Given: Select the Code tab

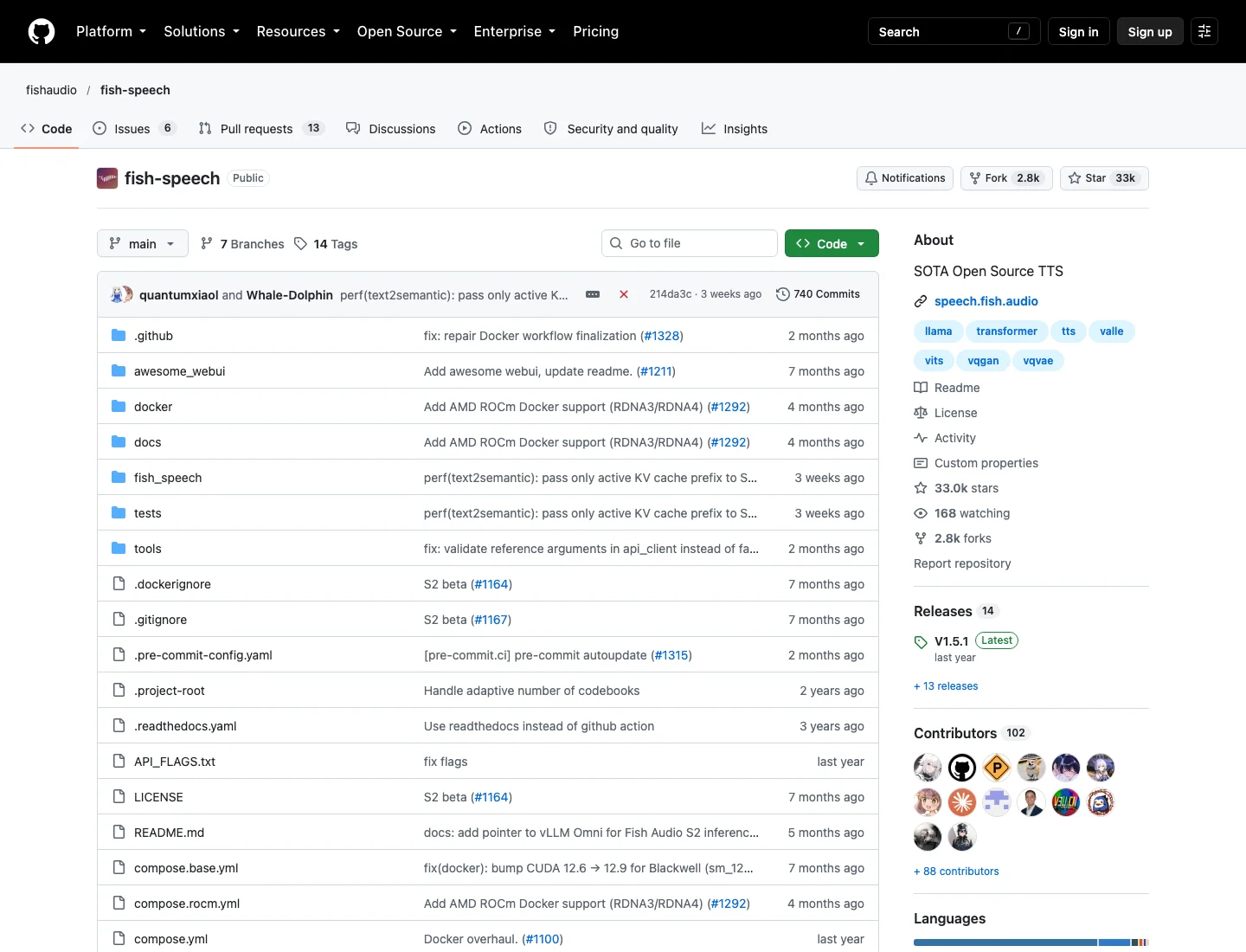Looking at the screenshot, I should [47, 128].
